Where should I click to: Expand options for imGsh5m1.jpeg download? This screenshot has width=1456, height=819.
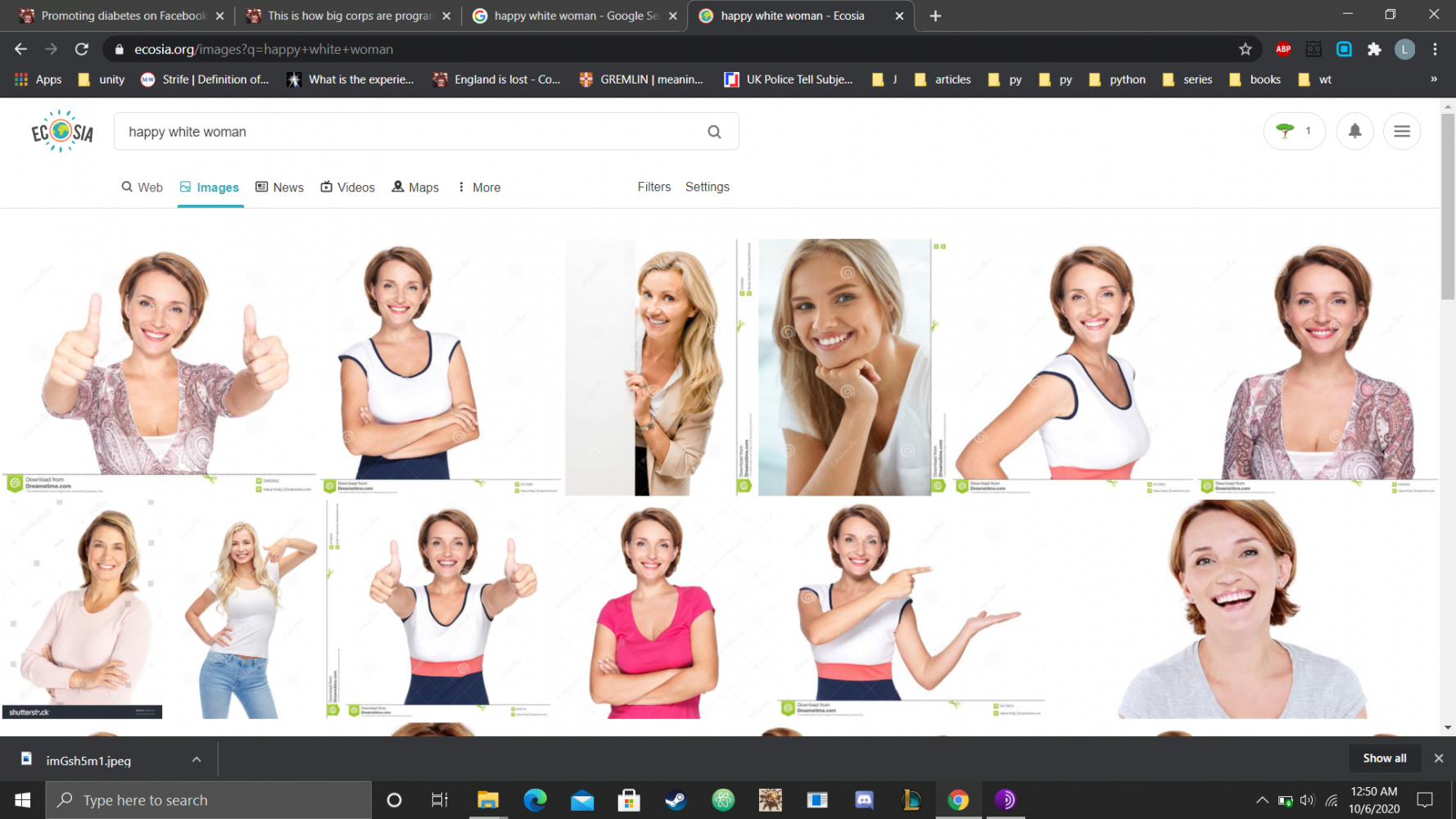coord(197,760)
